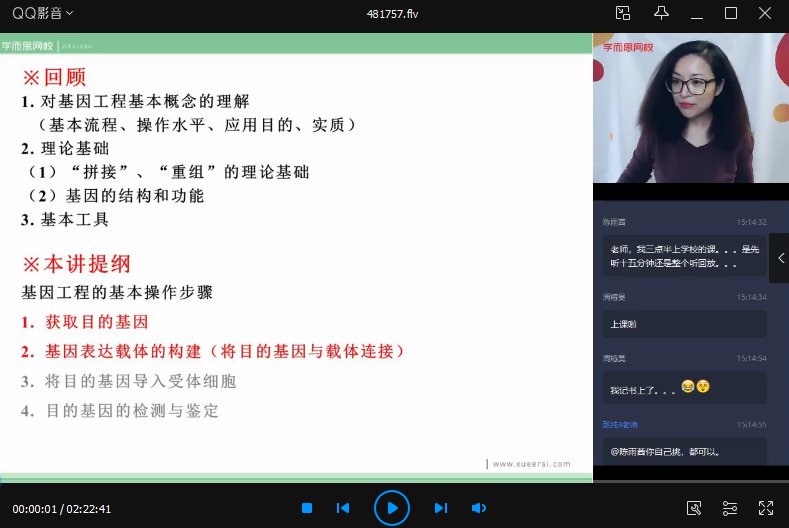Close the QQ影音 player window
This screenshot has height=528, width=789.
[766, 13]
